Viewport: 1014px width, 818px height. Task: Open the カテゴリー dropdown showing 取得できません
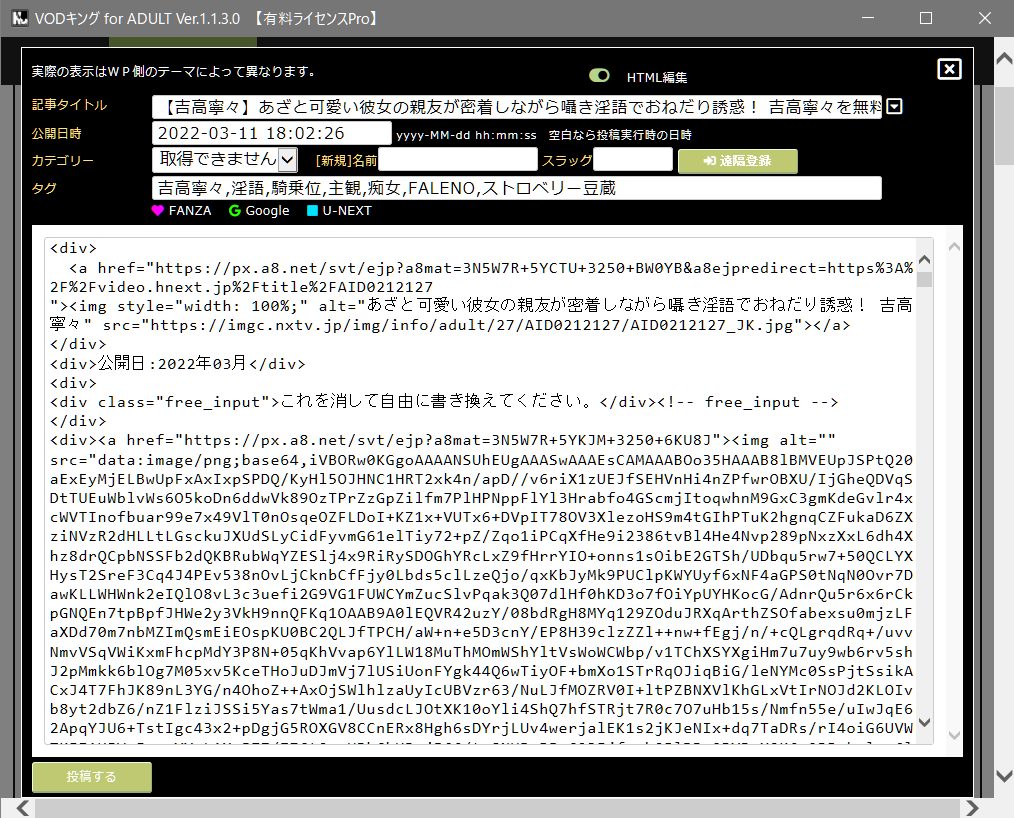pyautogui.click(x=287, y=159)
